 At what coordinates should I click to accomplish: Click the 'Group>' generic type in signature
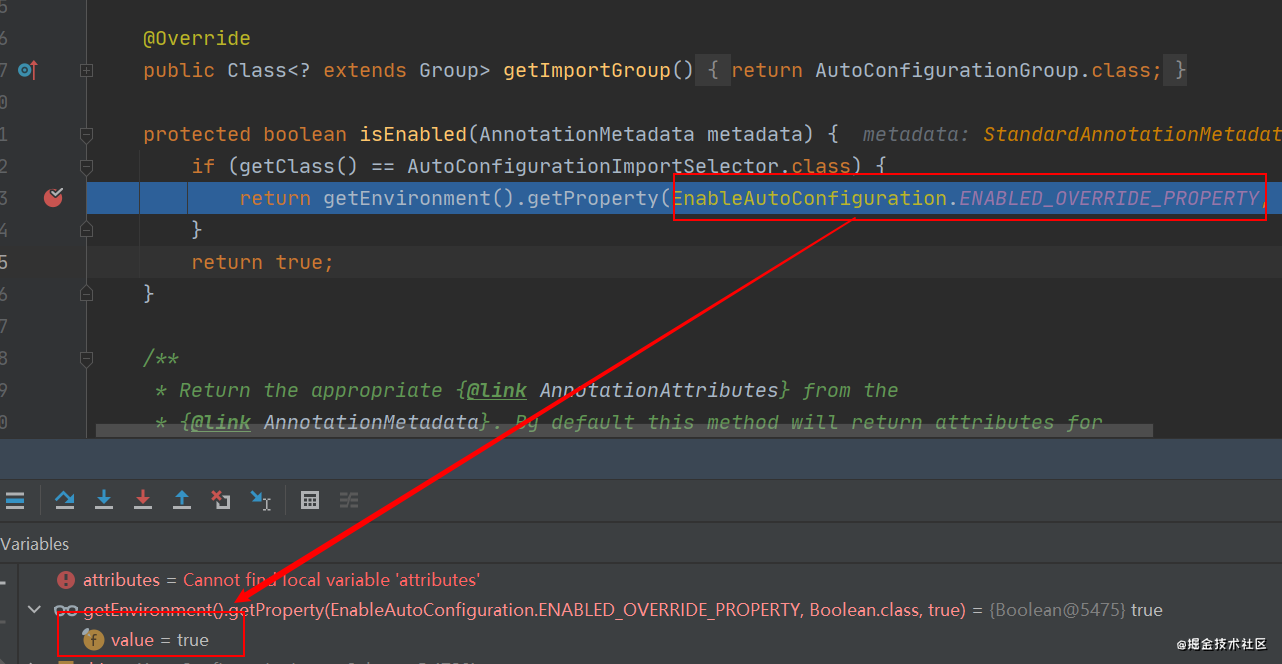point(455,70)
